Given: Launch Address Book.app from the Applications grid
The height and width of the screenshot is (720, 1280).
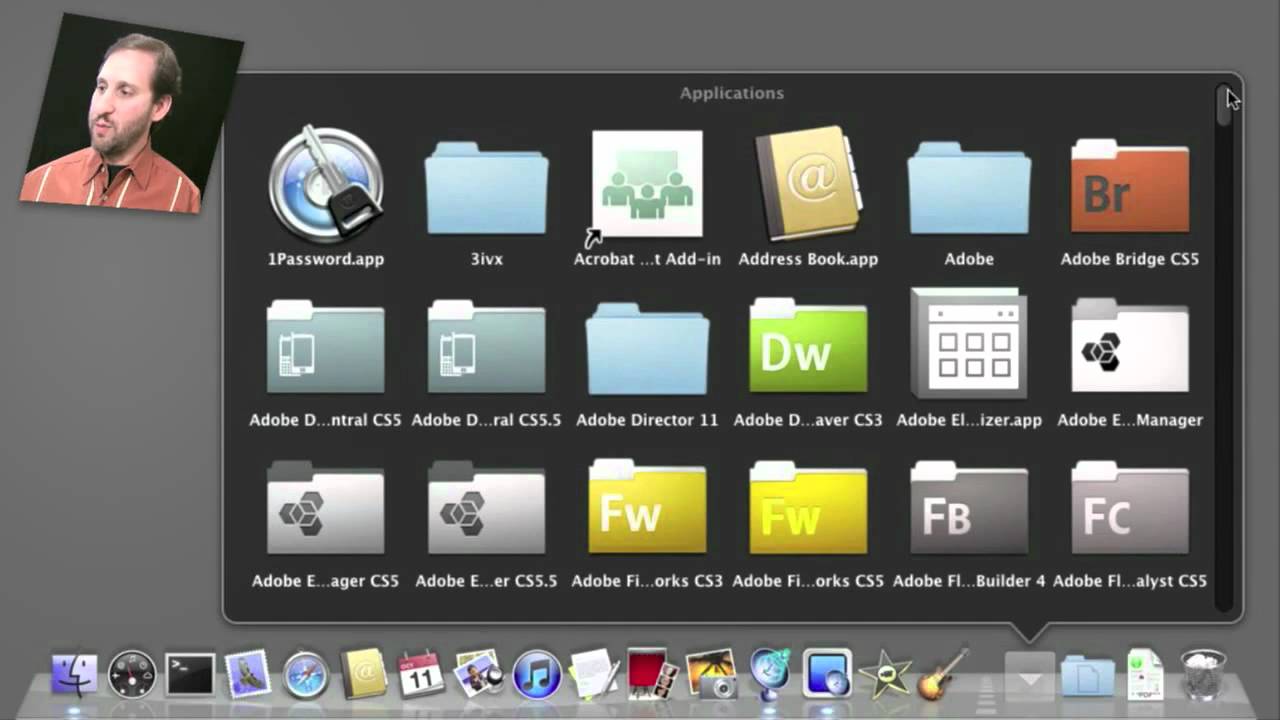Looking at the screenshot, I should click(808, 183).
